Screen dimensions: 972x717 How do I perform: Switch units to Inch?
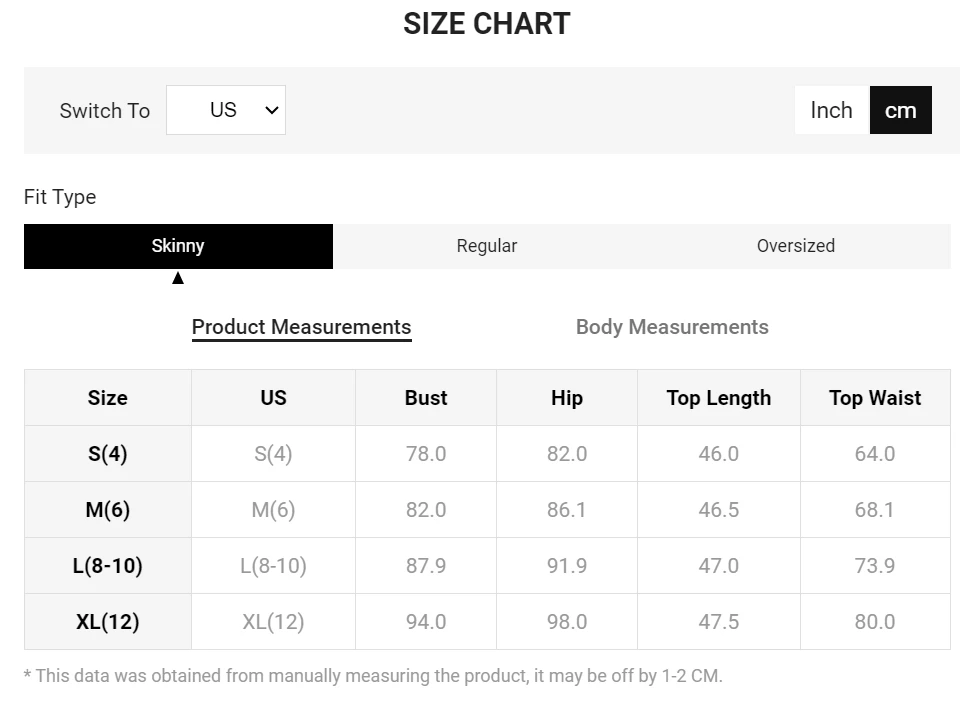(x=831, y=110)
